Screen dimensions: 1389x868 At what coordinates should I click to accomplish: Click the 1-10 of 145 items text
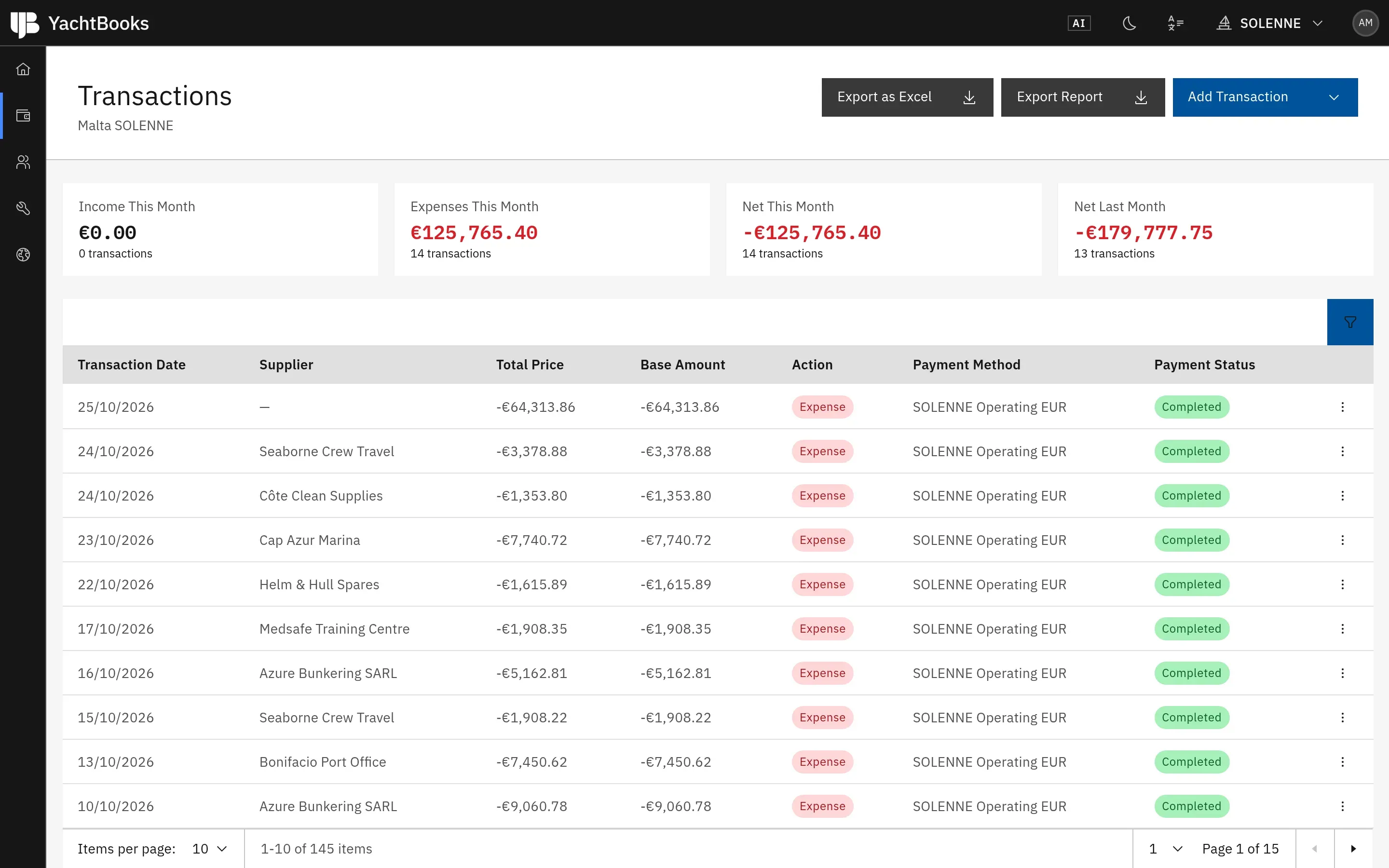click(x=316, y=849)
